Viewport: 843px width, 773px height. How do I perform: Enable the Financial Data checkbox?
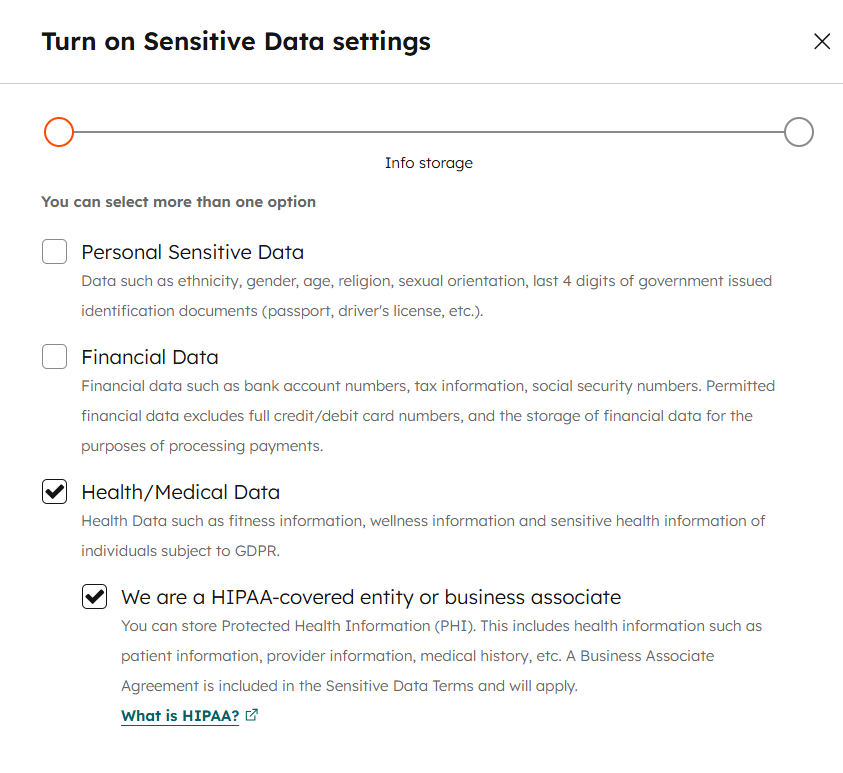click(54, 357)
